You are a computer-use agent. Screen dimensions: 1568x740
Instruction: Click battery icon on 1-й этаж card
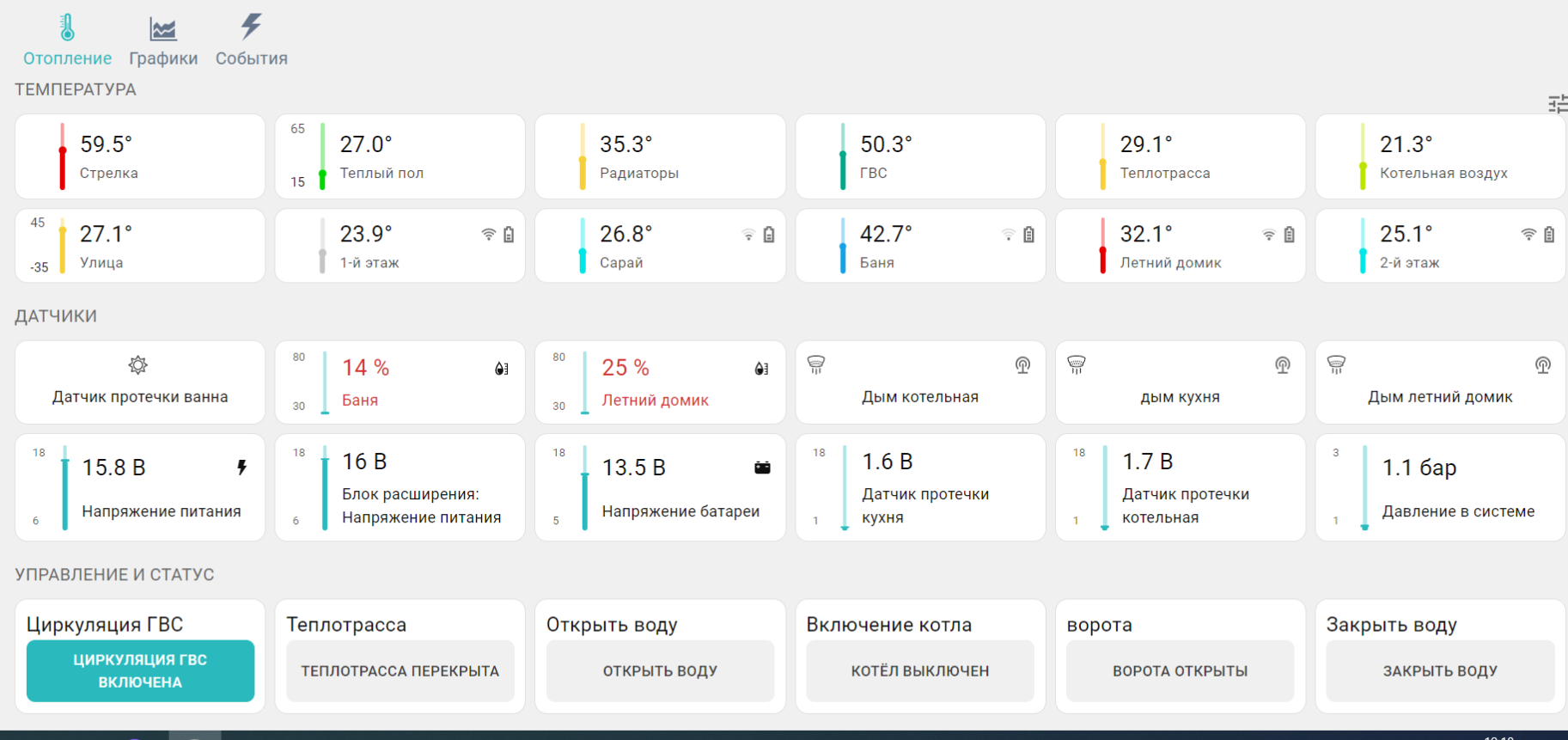[509, 234]
